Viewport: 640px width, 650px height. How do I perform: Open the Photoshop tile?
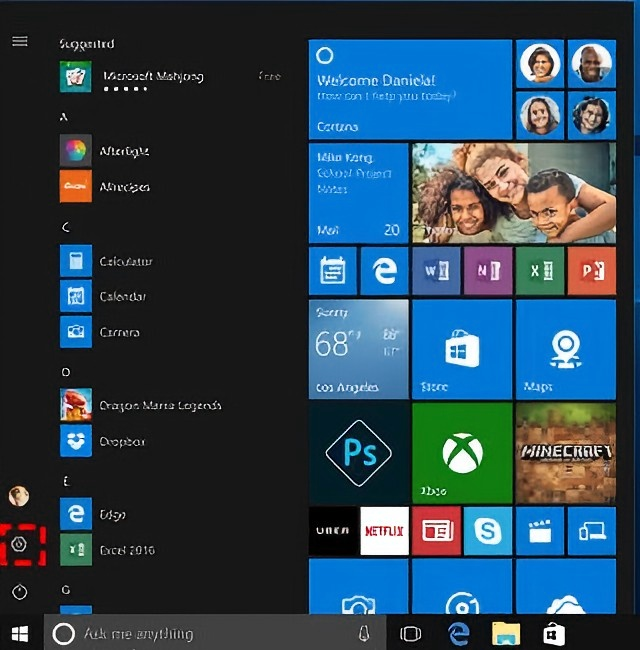[358, 452]
